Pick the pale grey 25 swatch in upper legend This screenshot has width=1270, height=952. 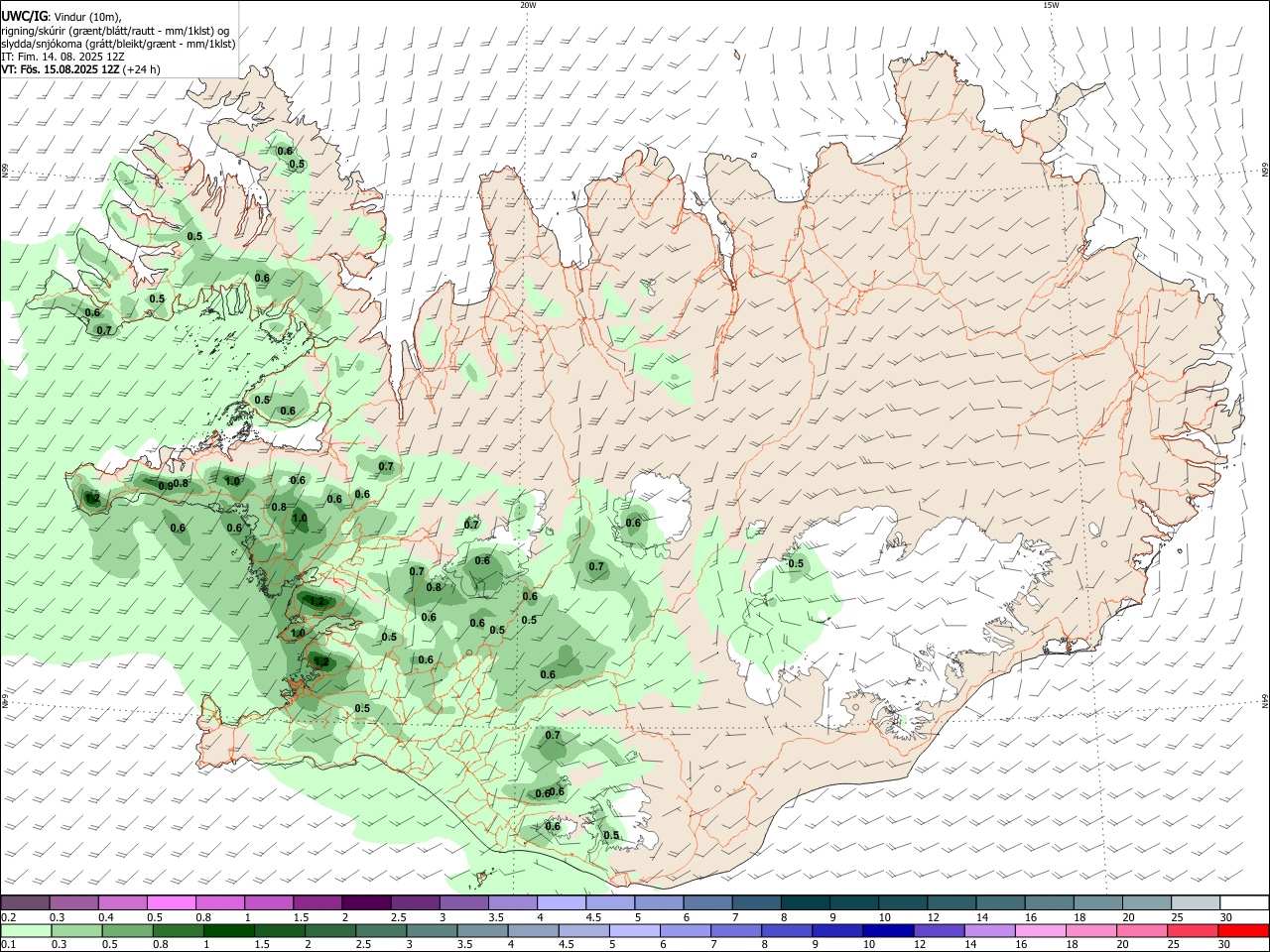point(1196,902)
